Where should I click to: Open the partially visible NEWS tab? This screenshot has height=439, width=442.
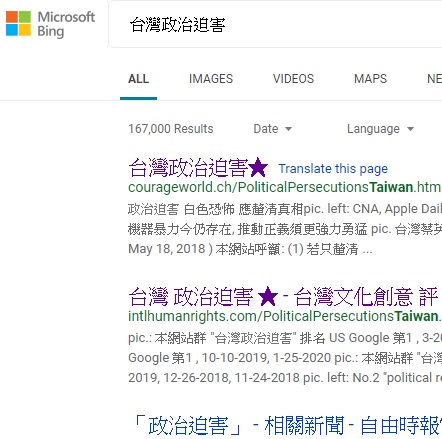tap(434, 79)
